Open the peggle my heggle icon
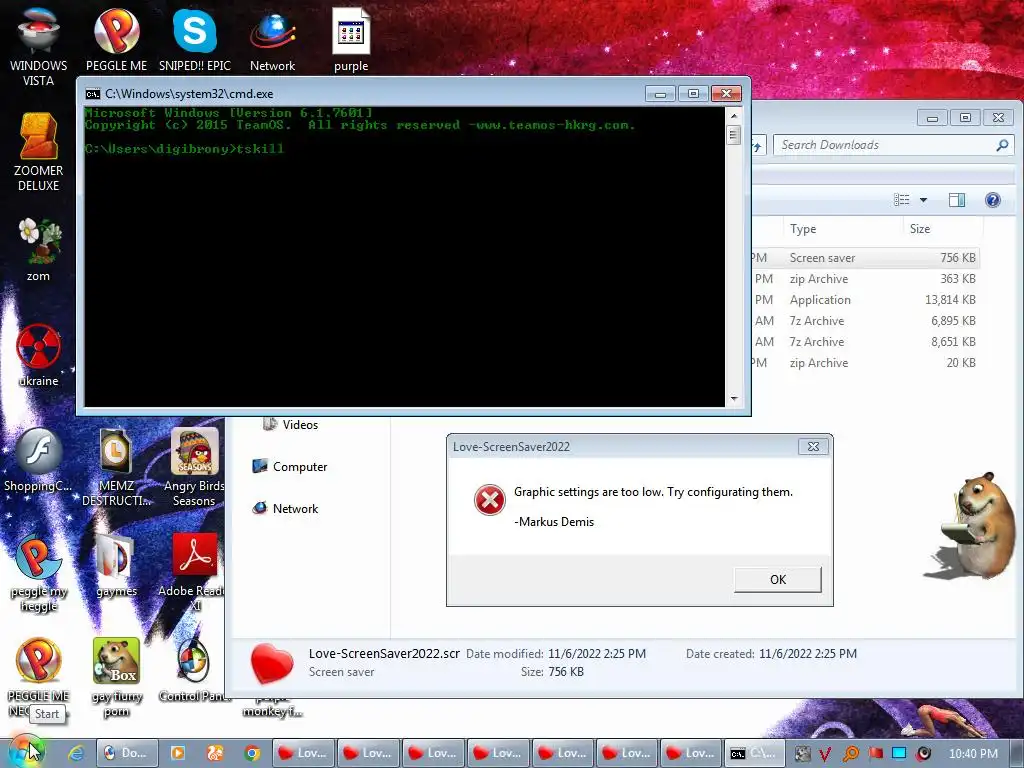This screenshot has height=768, width=1024. click(x=38, y=572)
